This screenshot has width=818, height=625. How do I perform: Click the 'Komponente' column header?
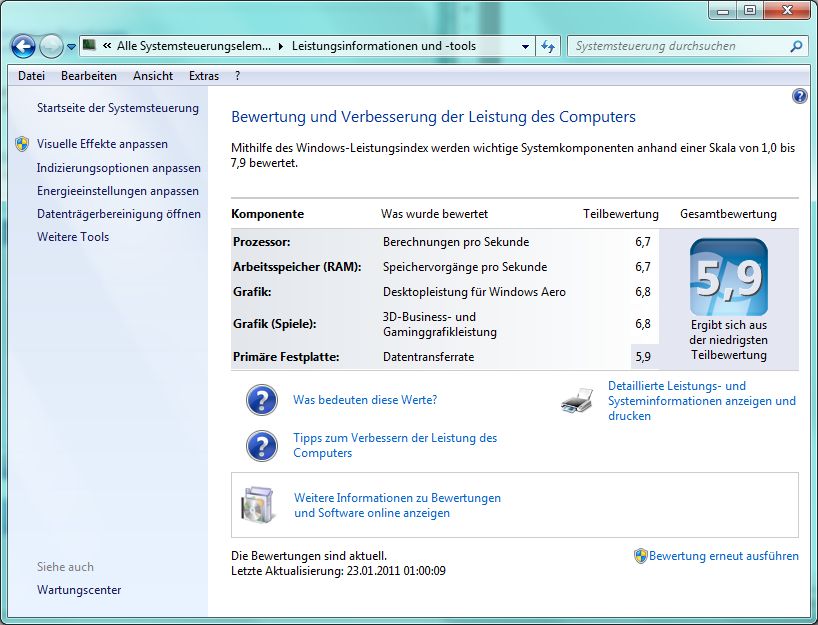tap(268, 214)
